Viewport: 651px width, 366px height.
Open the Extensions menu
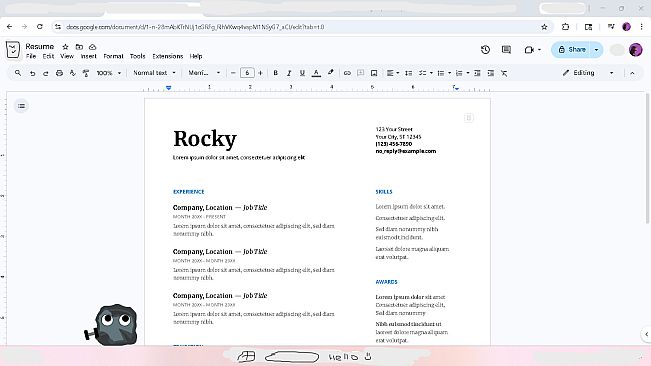tap(168, 56)
